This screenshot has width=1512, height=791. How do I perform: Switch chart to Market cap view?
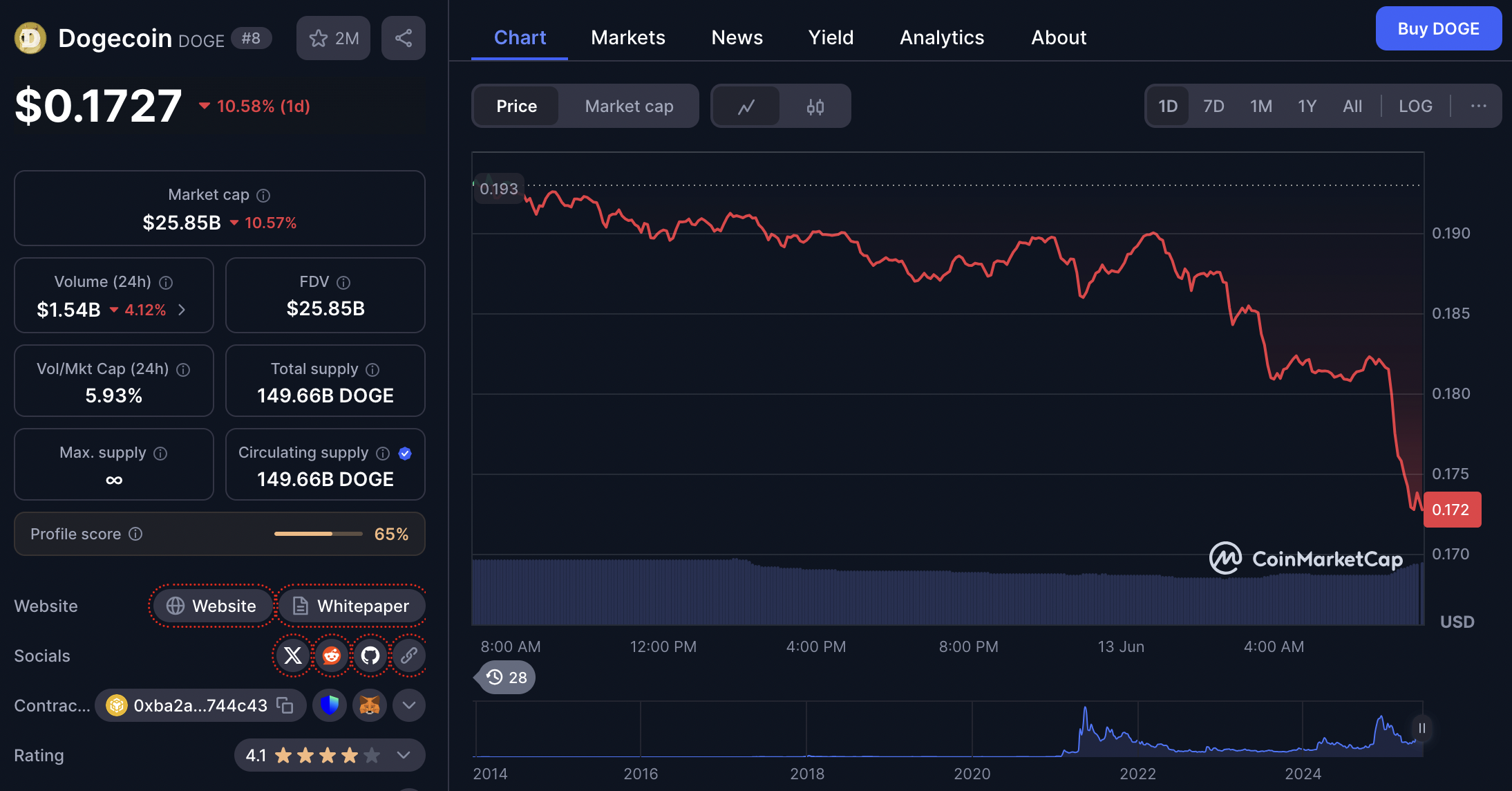[629, 106]
